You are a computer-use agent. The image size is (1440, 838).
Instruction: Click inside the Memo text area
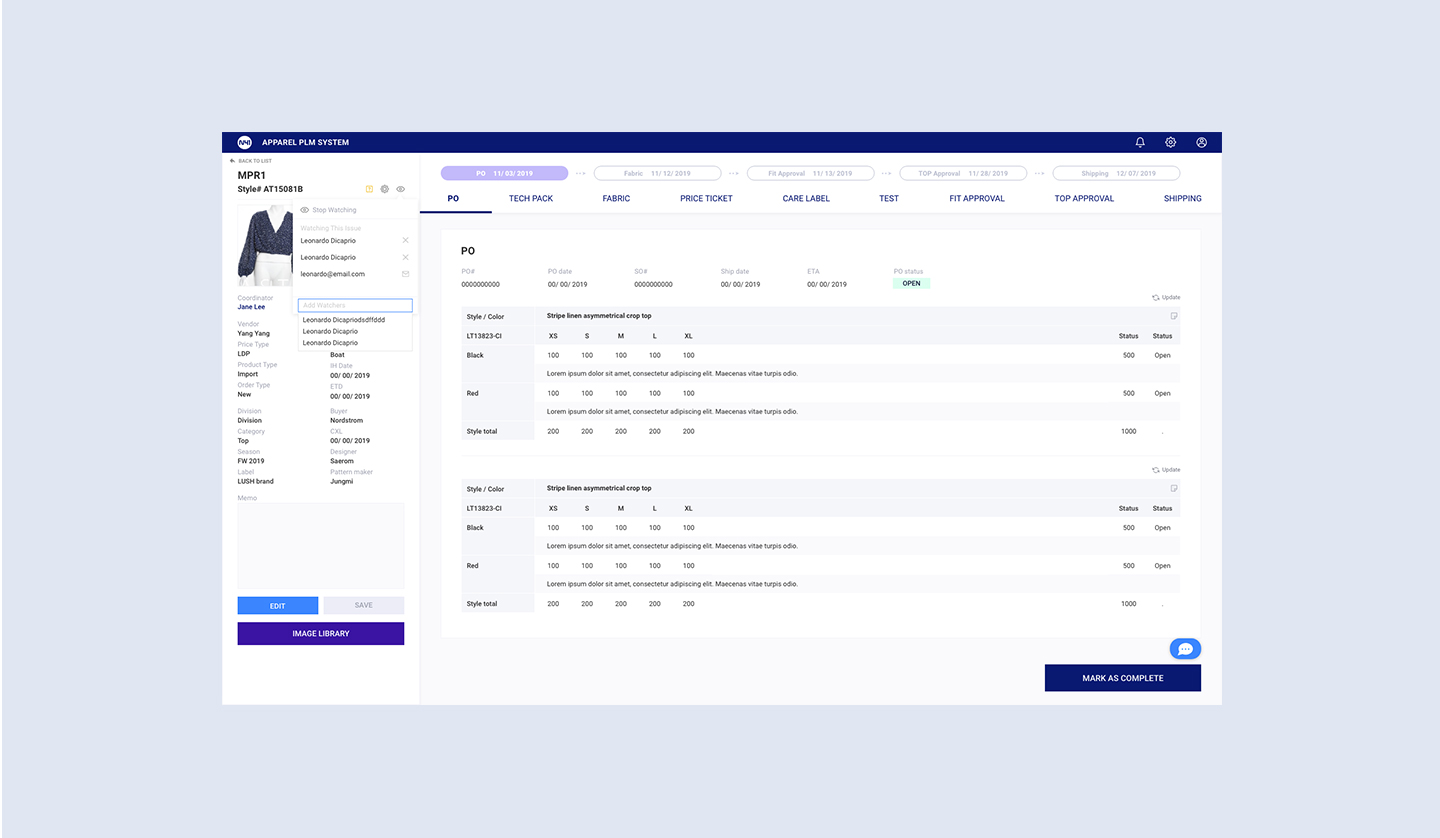coord(320,545)
